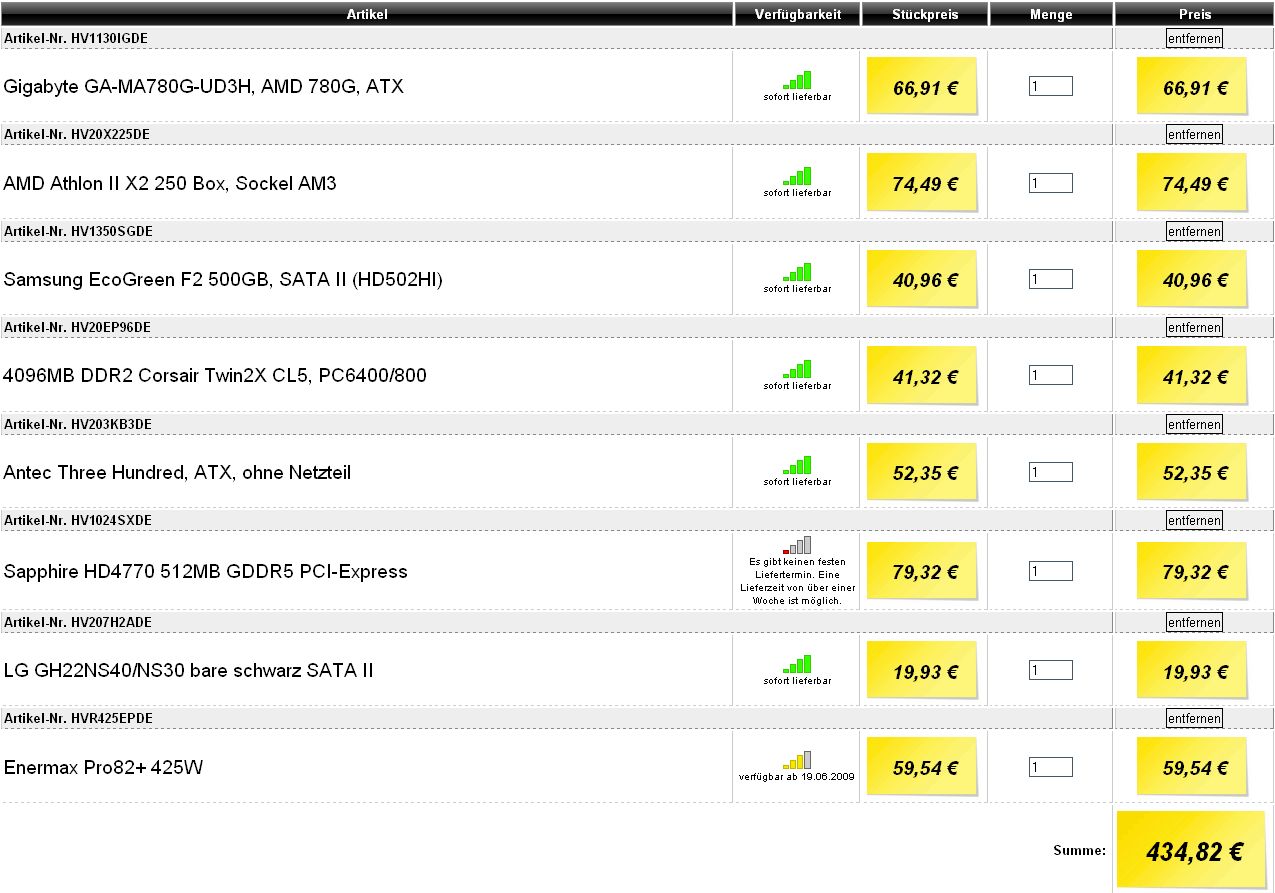Viewport: 1275px width, 893px height.
Task: Click availability icon for Sapphire HD4770
Action: click(797, 545)
